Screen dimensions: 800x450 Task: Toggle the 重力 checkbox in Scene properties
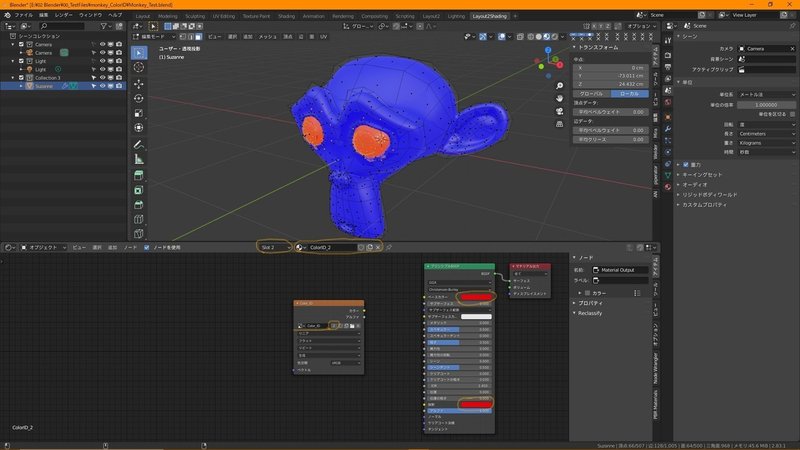(686, 165)
